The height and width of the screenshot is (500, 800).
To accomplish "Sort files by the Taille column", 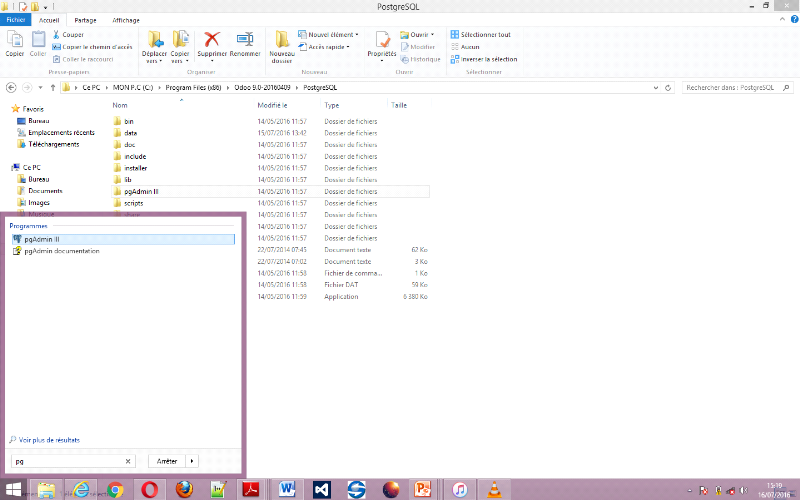I will (x=399, y=105).
